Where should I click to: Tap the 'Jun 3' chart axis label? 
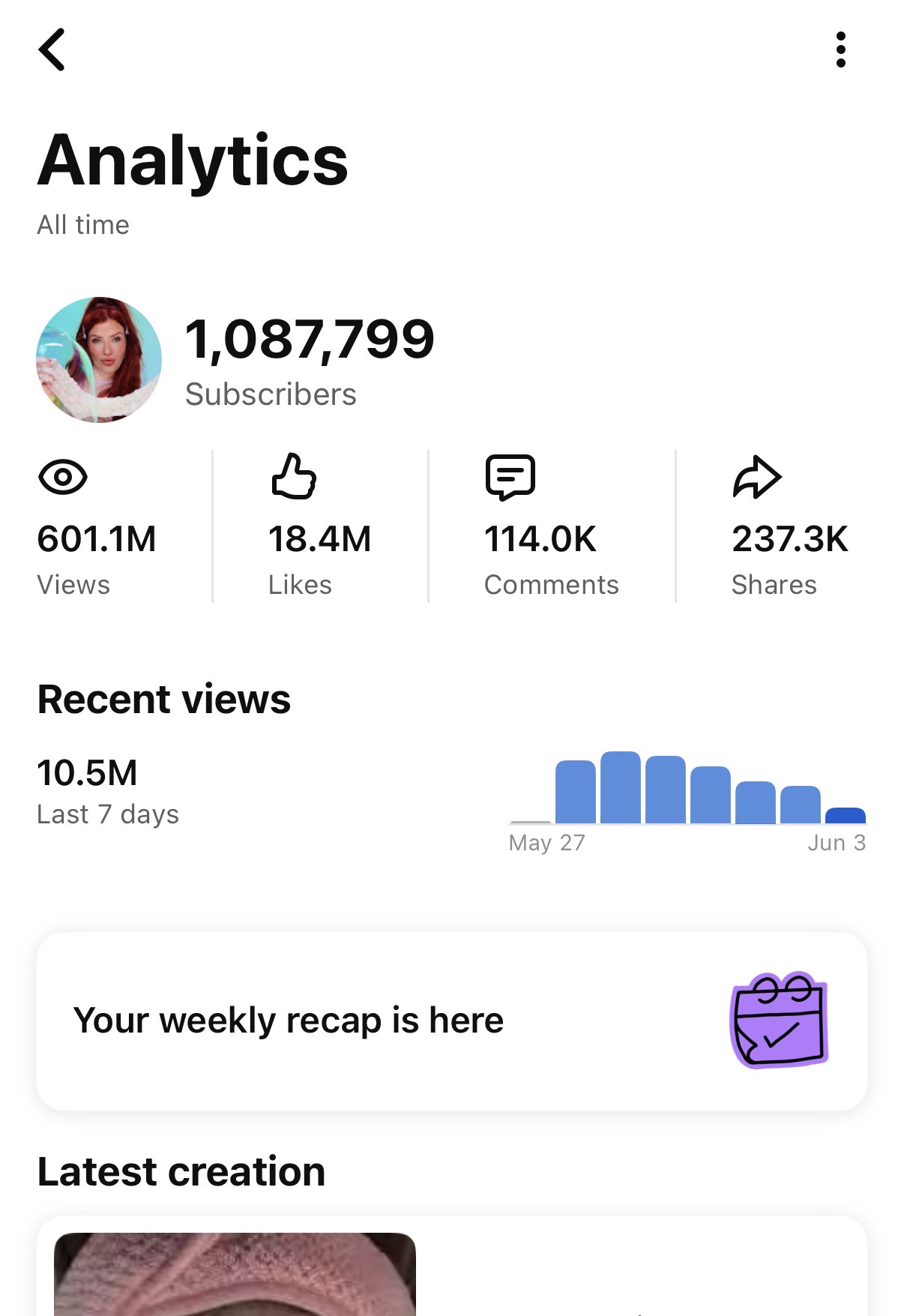pos(837,843)
